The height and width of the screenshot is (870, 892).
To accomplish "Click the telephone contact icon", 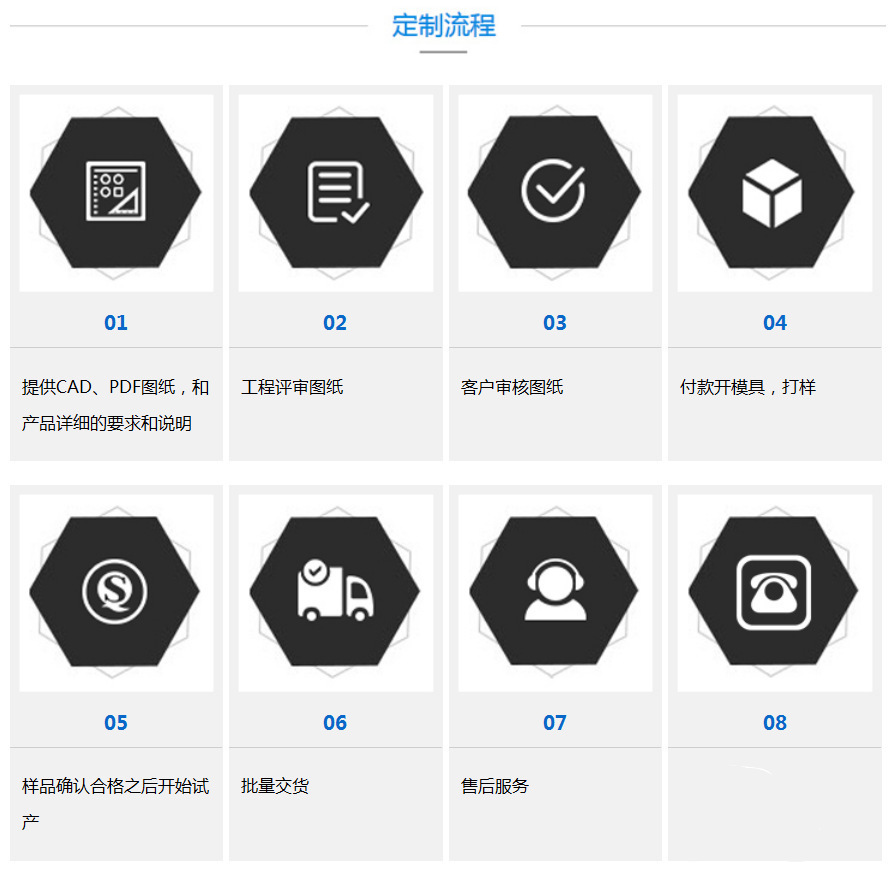I will pyautogui.click(x=773, y=591).
